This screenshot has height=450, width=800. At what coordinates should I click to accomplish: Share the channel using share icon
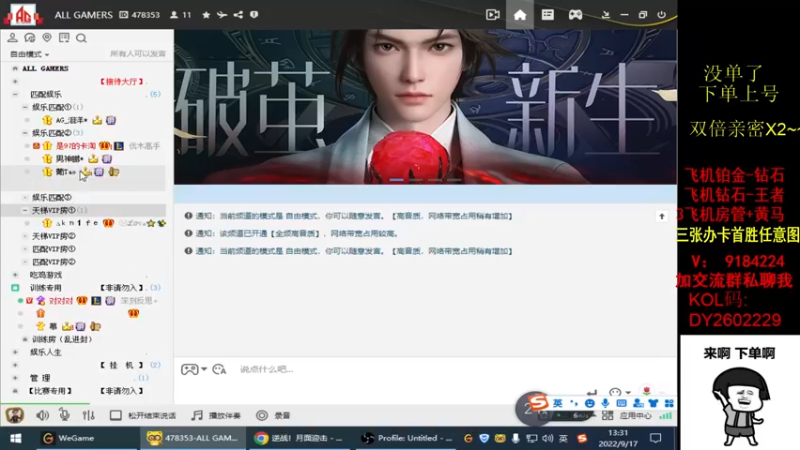point(238,15)
